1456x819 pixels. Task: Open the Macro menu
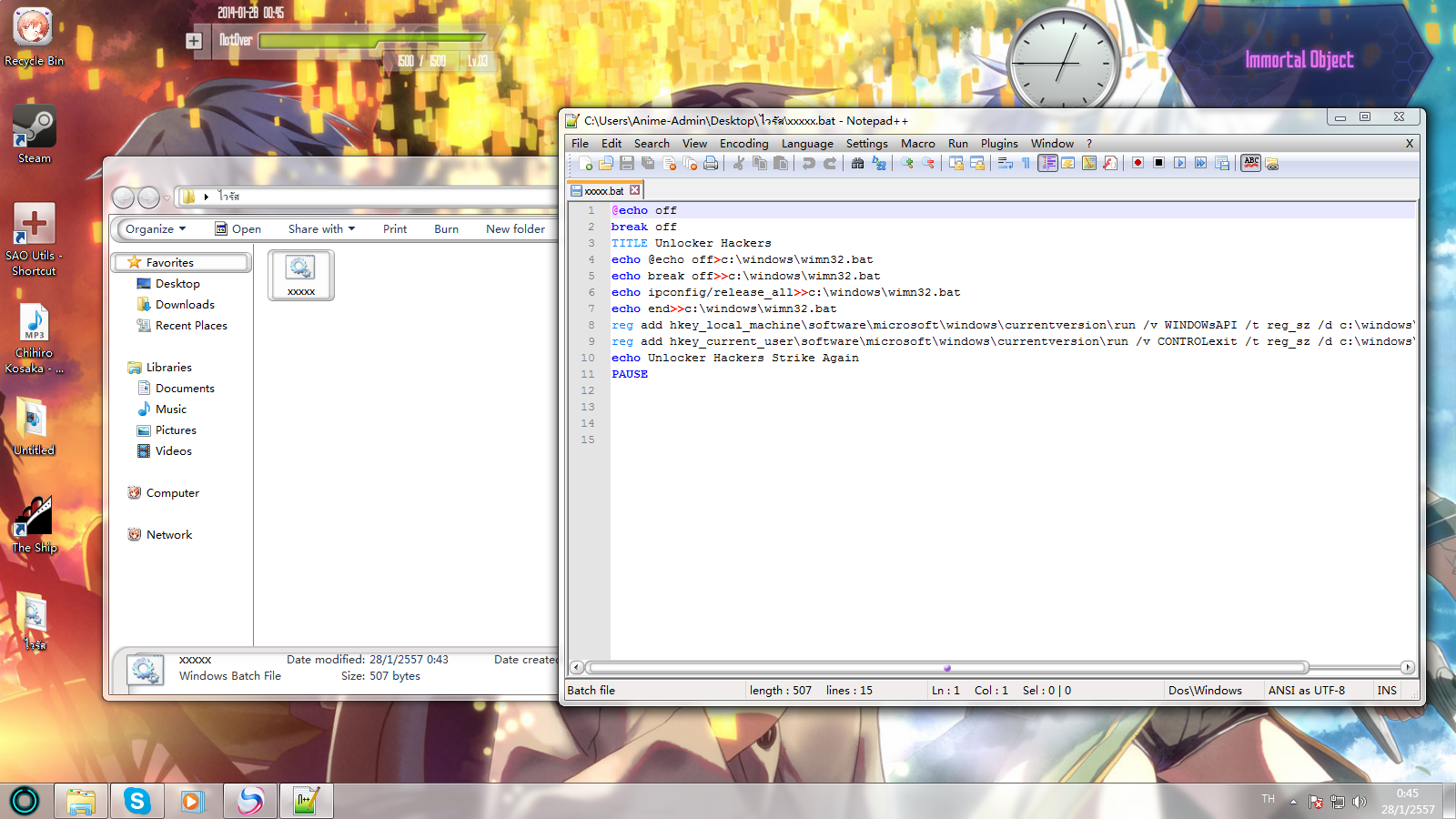[x=917, y=144]
